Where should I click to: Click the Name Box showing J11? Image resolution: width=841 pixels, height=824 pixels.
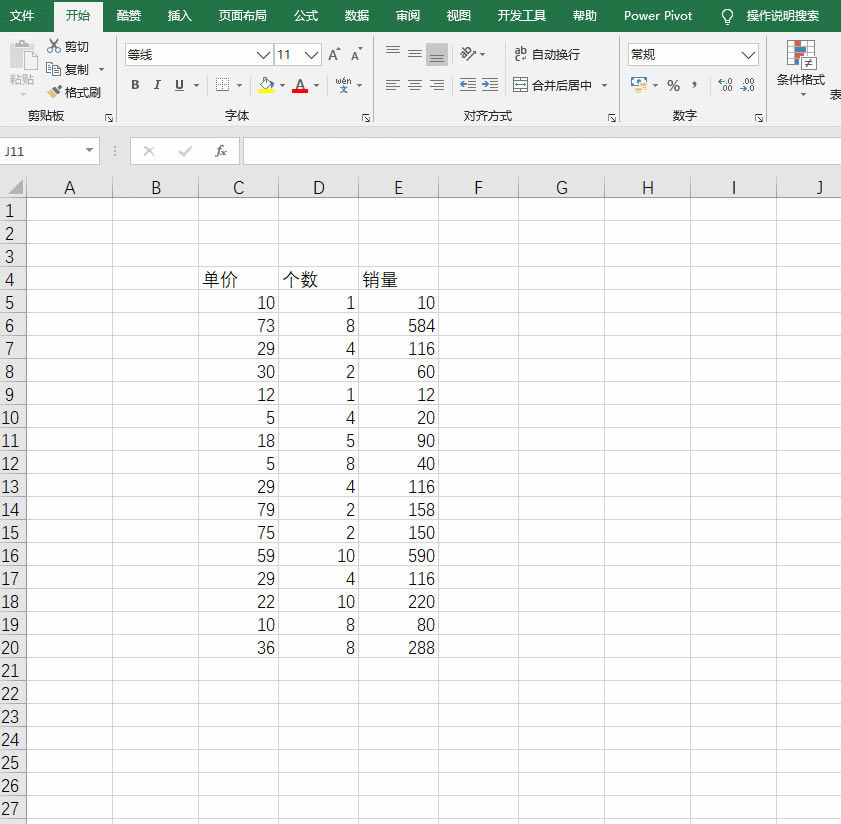pyautogui.click(x=42, y=151)
